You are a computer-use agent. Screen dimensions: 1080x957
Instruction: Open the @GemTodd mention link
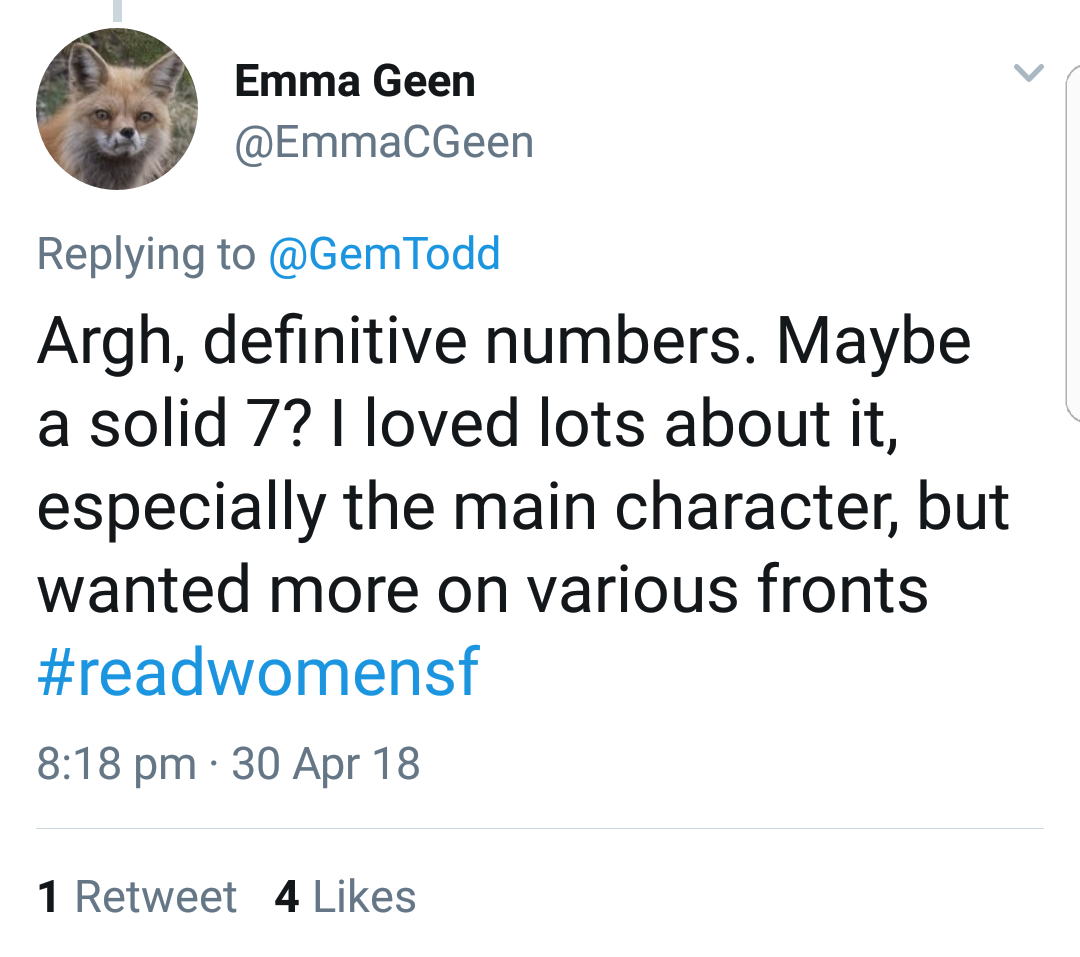[x=384, y=254]
